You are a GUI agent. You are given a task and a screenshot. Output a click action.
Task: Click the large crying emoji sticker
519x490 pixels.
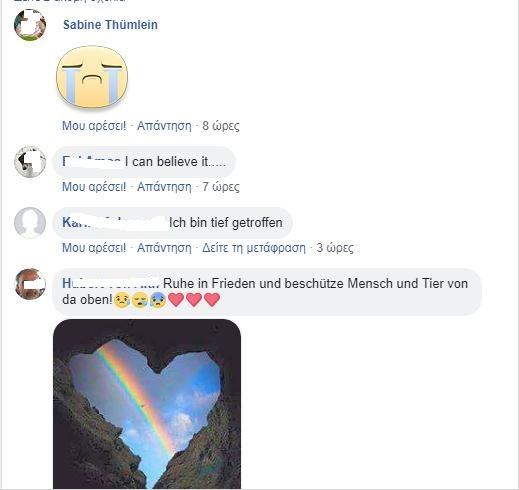[x=92, y=77]
